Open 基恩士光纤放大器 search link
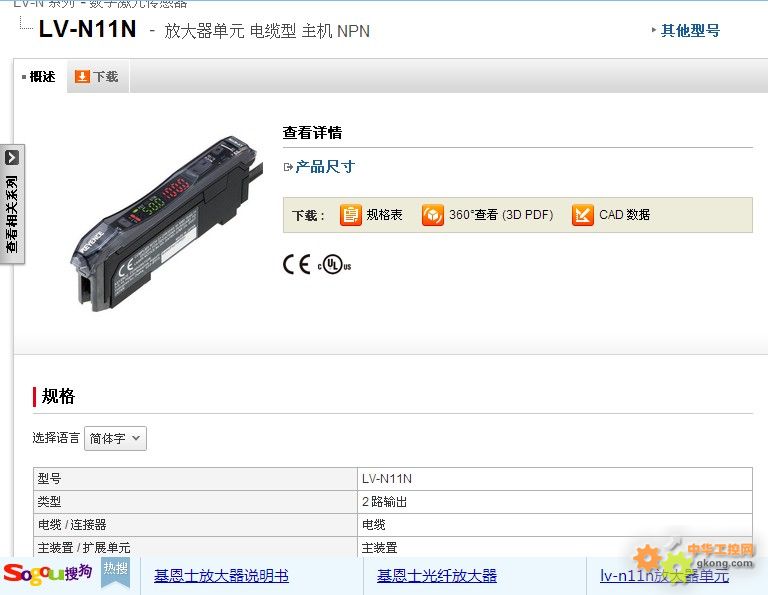The height and width of the screenshot is (595, 768). pyautogui.click(x=437, y=576)
